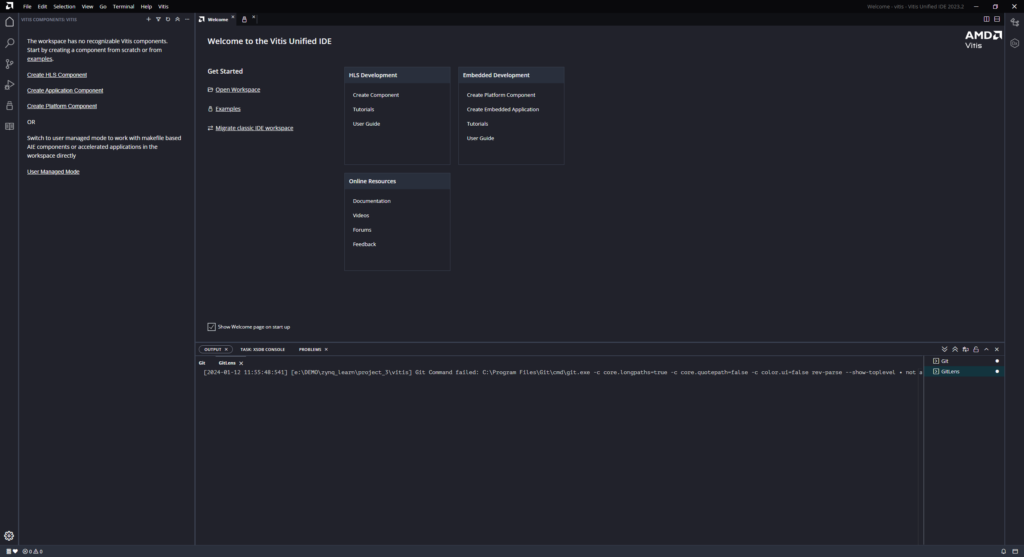Viewport: 1024px width, 557px height.
Task: Click Create HLS Component link
Action: [57, 75]
